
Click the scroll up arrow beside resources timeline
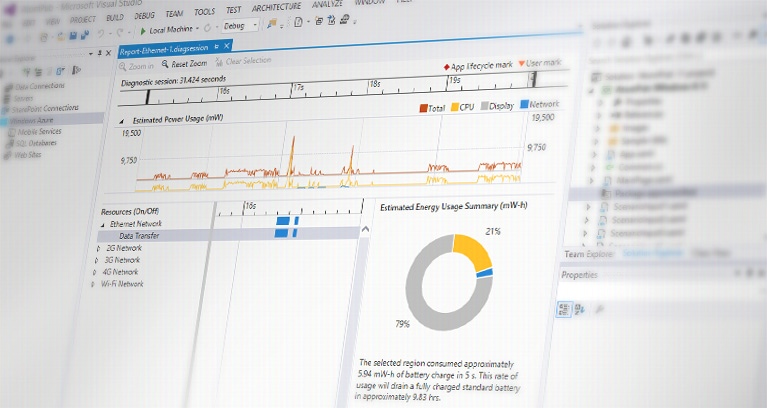coord(365,229)
